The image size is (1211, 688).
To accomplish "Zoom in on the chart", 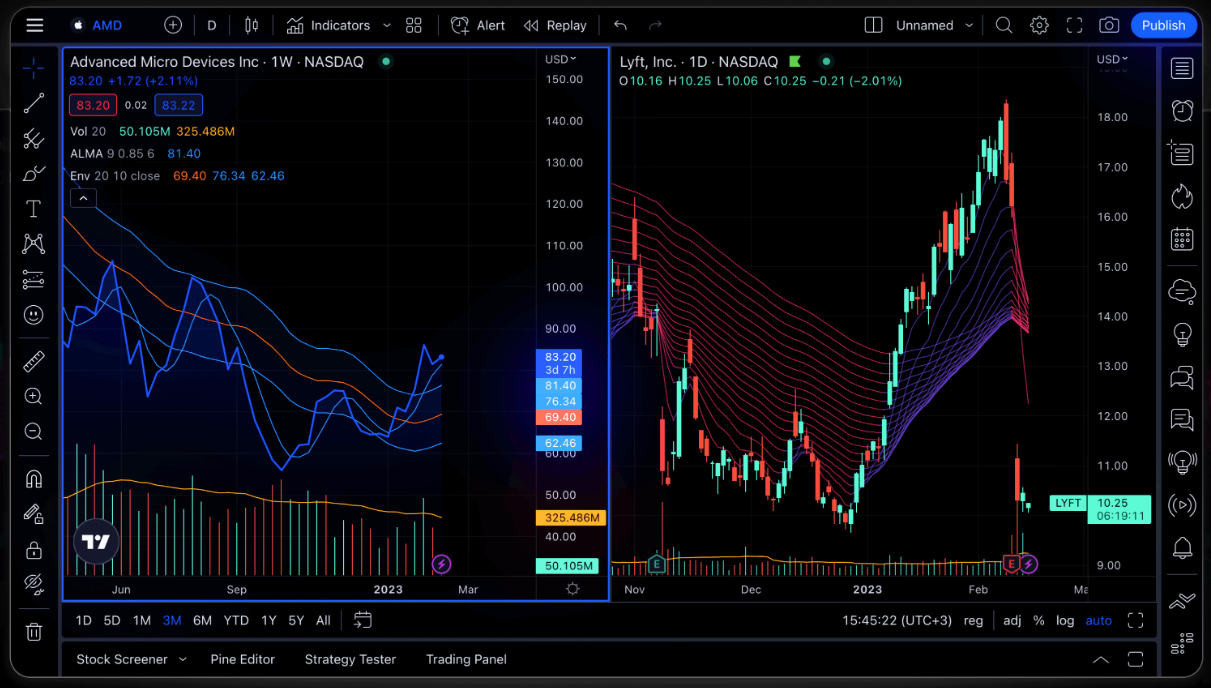I will tap(33, 396).
